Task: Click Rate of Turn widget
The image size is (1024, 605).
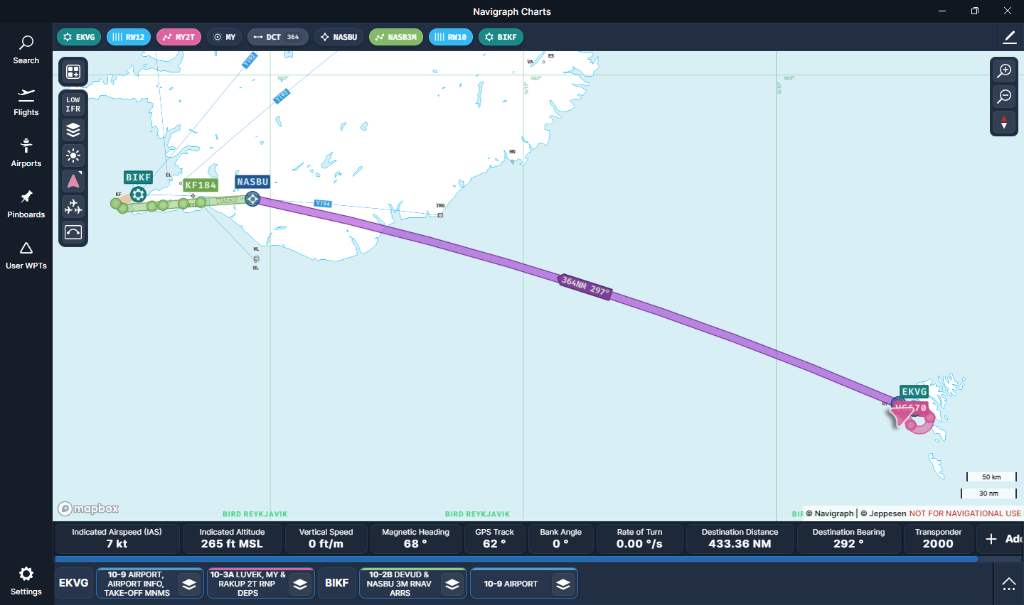Action: [x=639, y=538]
